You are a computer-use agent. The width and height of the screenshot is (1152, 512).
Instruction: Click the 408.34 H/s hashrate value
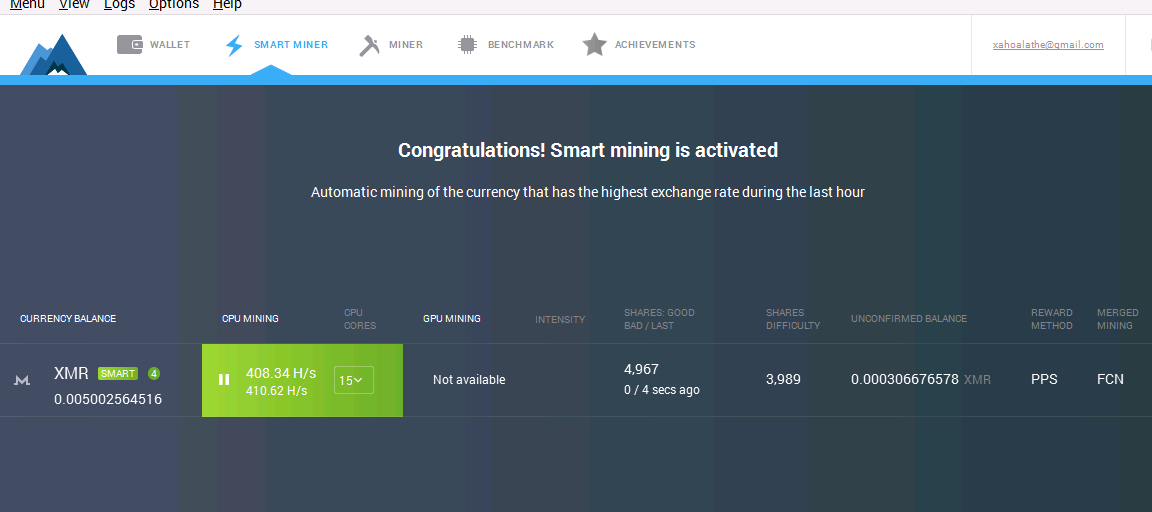pos(281,373)
